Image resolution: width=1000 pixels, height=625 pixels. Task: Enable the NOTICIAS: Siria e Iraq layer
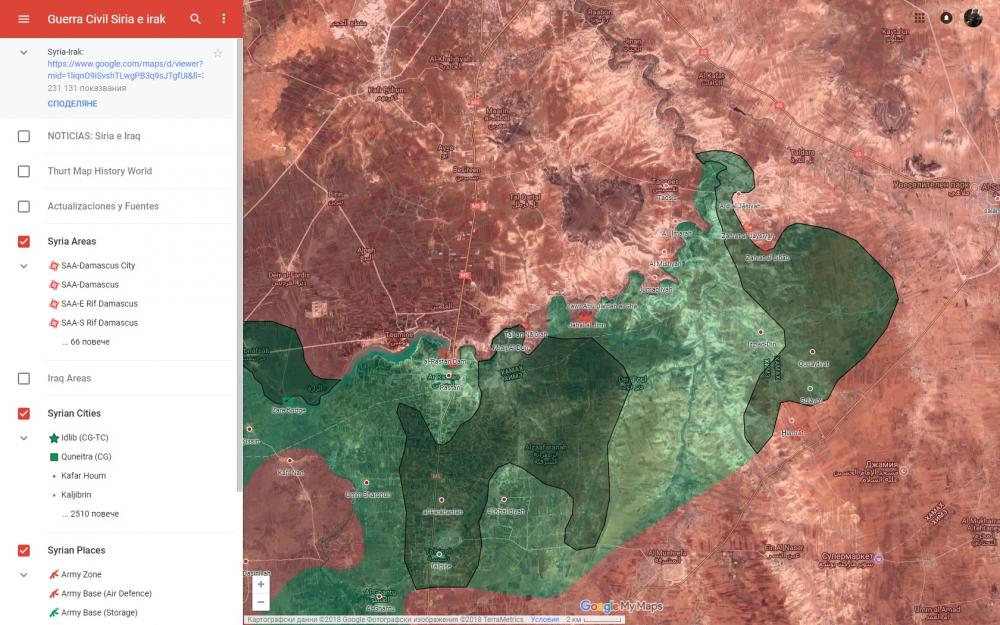pos(24,136)
